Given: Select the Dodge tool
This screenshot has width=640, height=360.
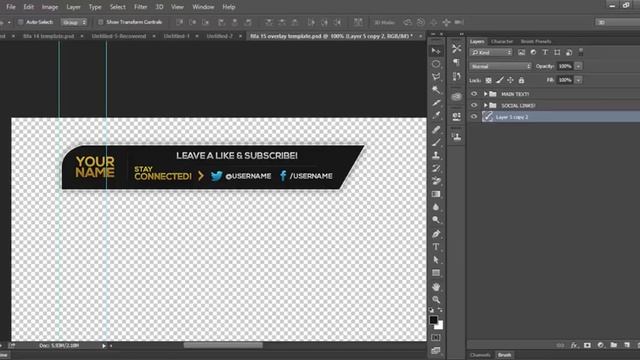Looking at the screenshot, I should click(436, 220).
